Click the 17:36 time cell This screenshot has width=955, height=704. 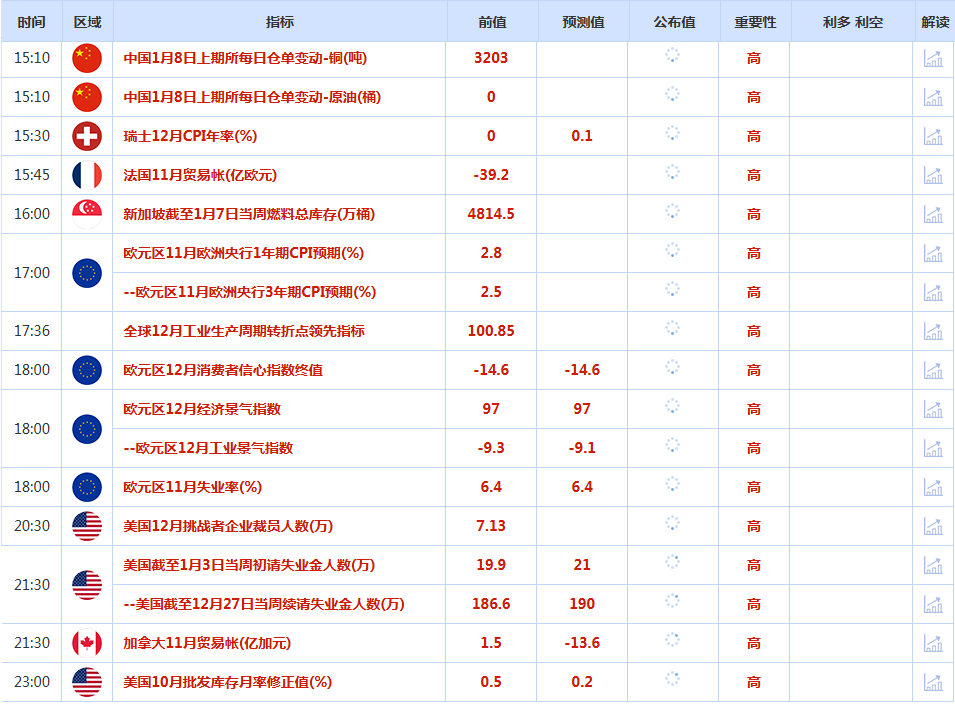32,331
